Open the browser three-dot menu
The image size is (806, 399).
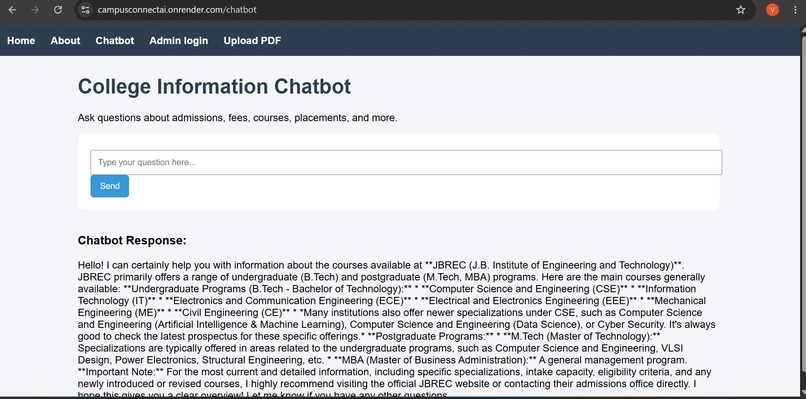coord(795,10)
